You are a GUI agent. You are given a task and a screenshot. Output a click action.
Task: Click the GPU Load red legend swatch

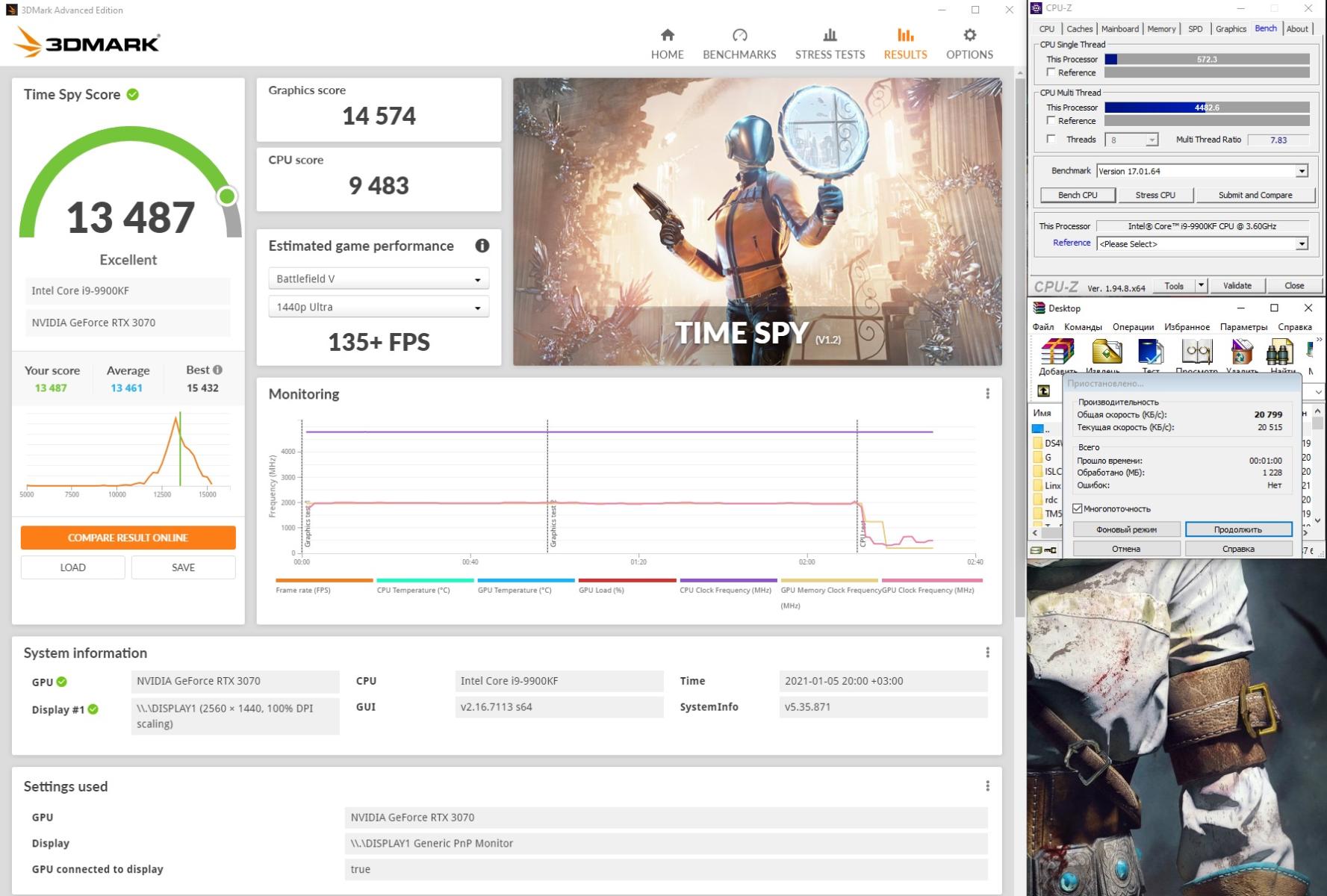[627, 580]
